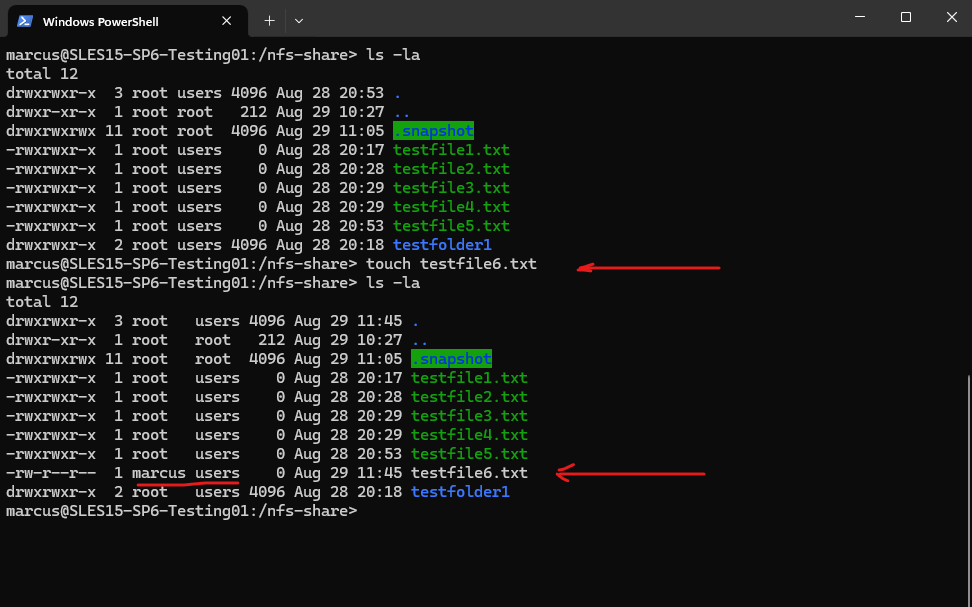Viewport: 972px width, 607px height.
Task: Close the Windows PowerShell tab
Action: click(x=226, y=21)
